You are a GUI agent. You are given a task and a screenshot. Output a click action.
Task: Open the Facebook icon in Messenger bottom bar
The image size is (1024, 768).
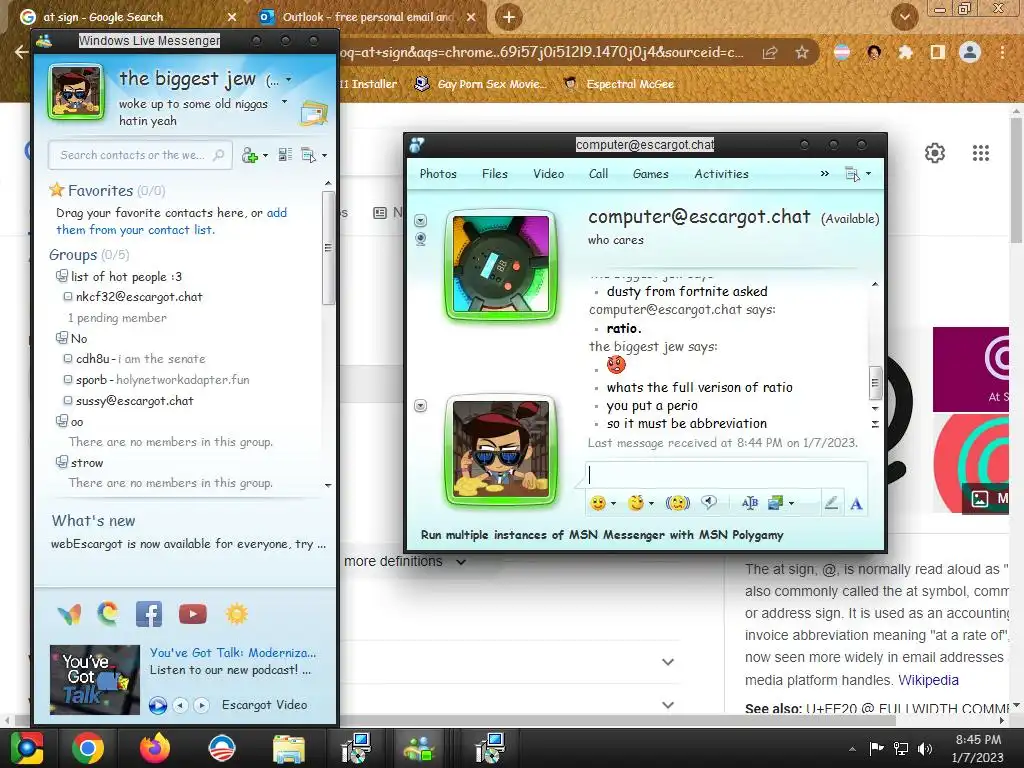coord(149,614)
